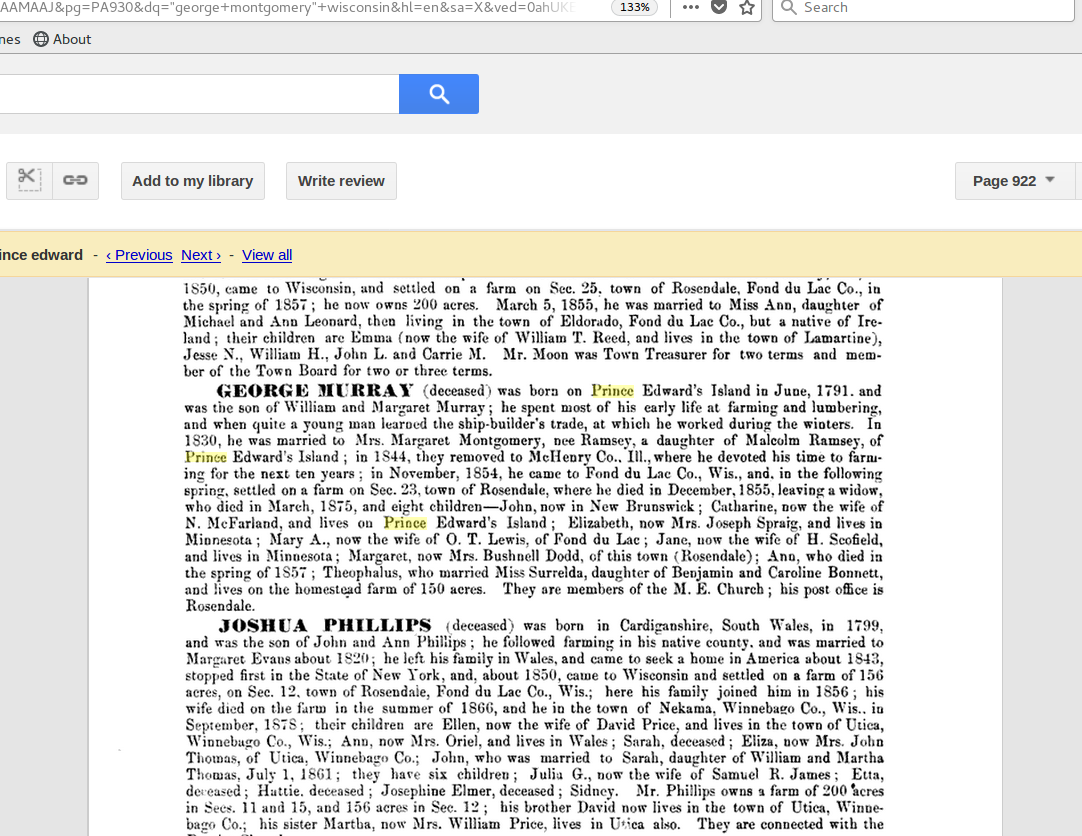Viewport: 1082px width, 836px height.
Task: Click in the browser Search field
Action: [930, 8]
